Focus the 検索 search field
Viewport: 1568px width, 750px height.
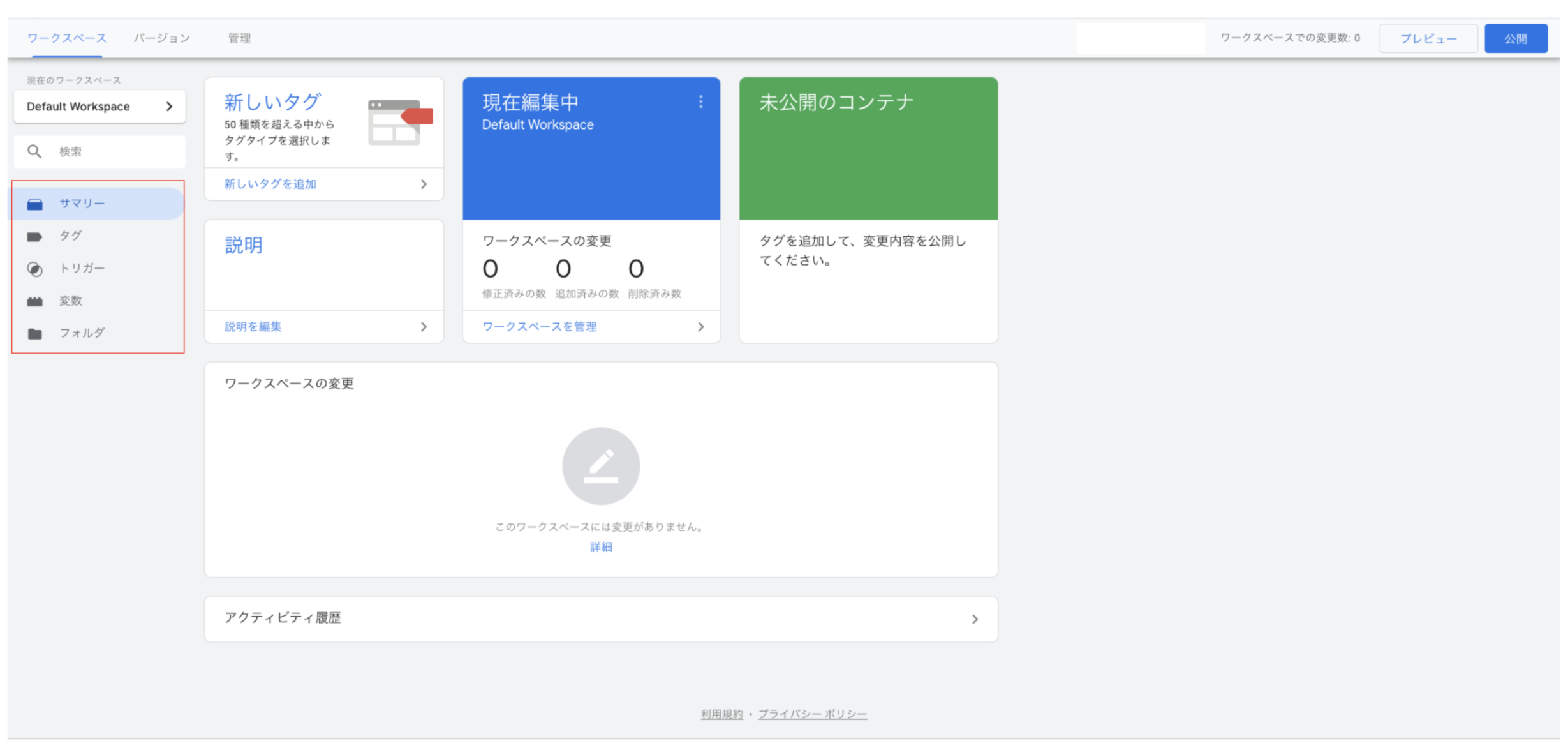[115, 152]
